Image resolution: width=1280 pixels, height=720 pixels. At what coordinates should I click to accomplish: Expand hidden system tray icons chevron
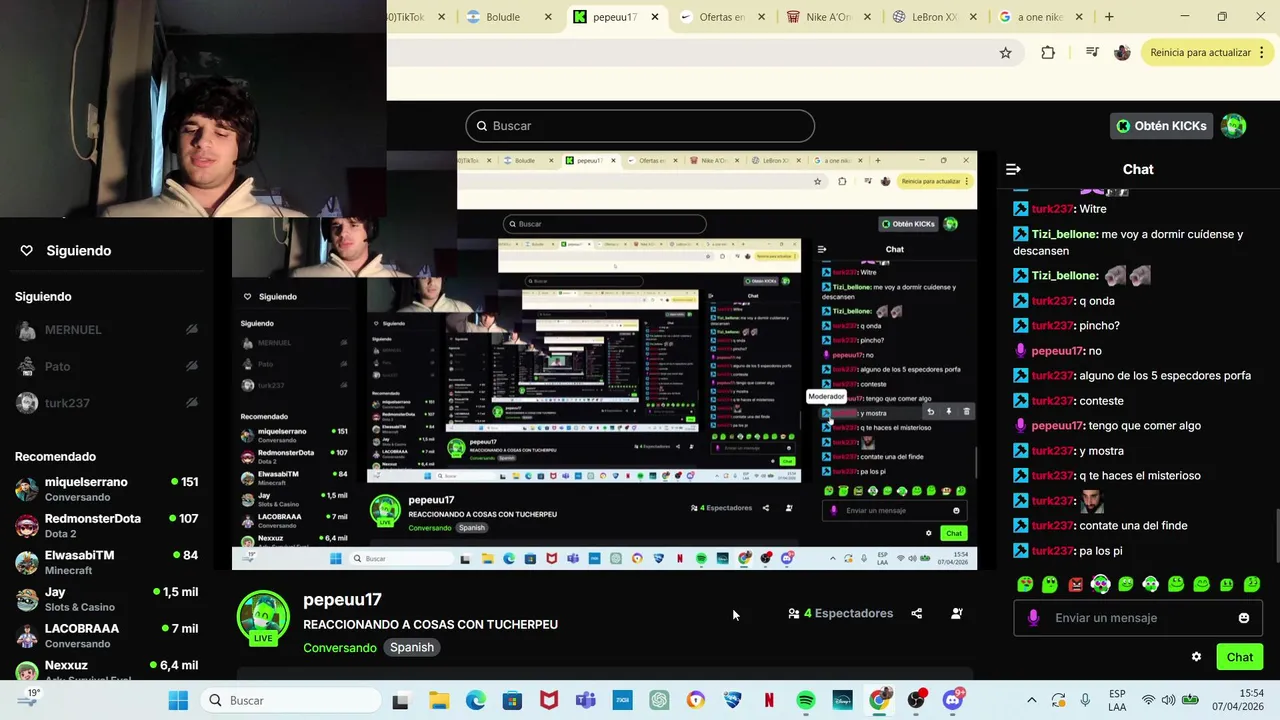coord(1032,701)
